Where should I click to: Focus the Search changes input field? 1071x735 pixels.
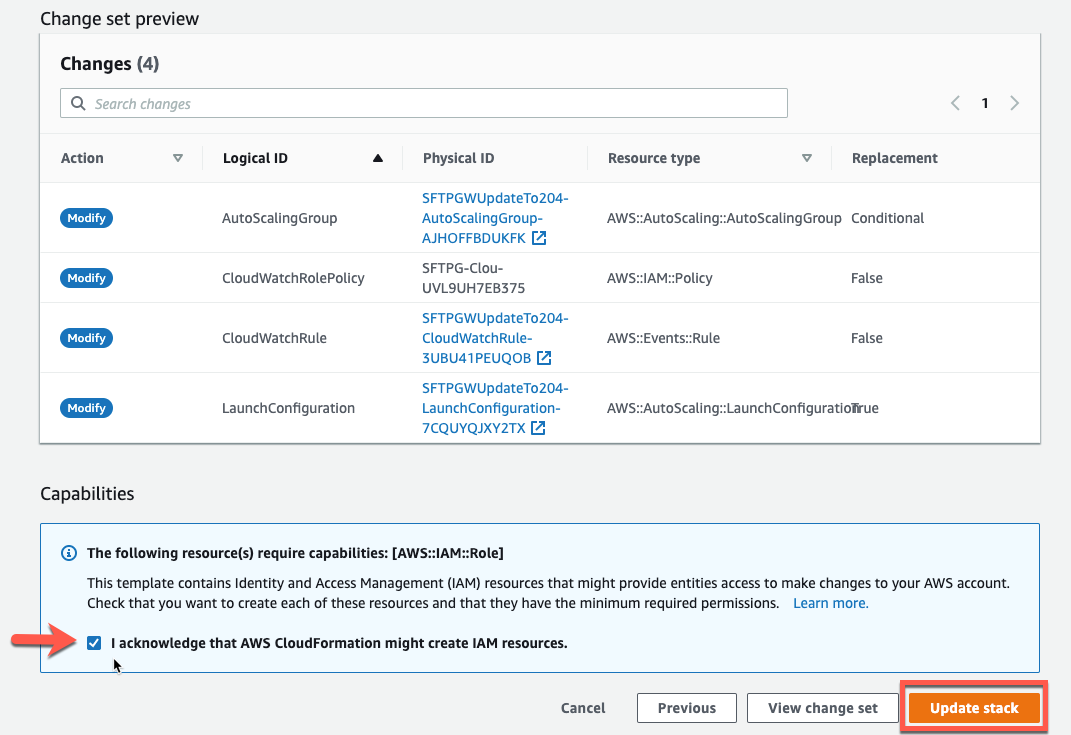(x=430, y=104)
